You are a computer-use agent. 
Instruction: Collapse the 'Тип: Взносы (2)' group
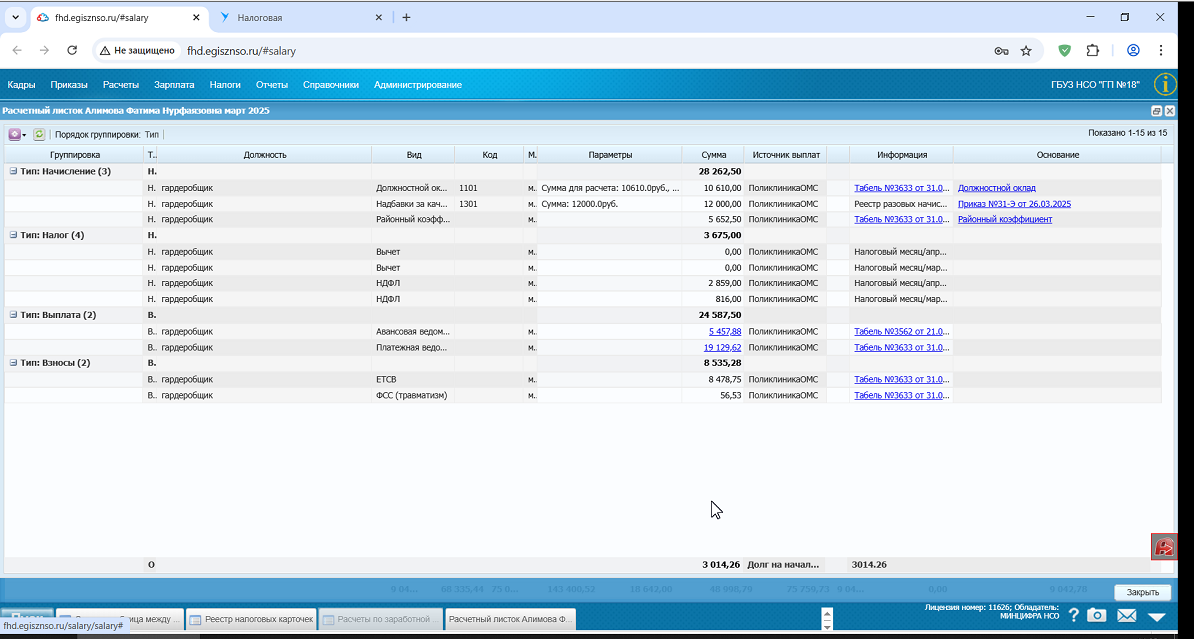tap(13, 363)
